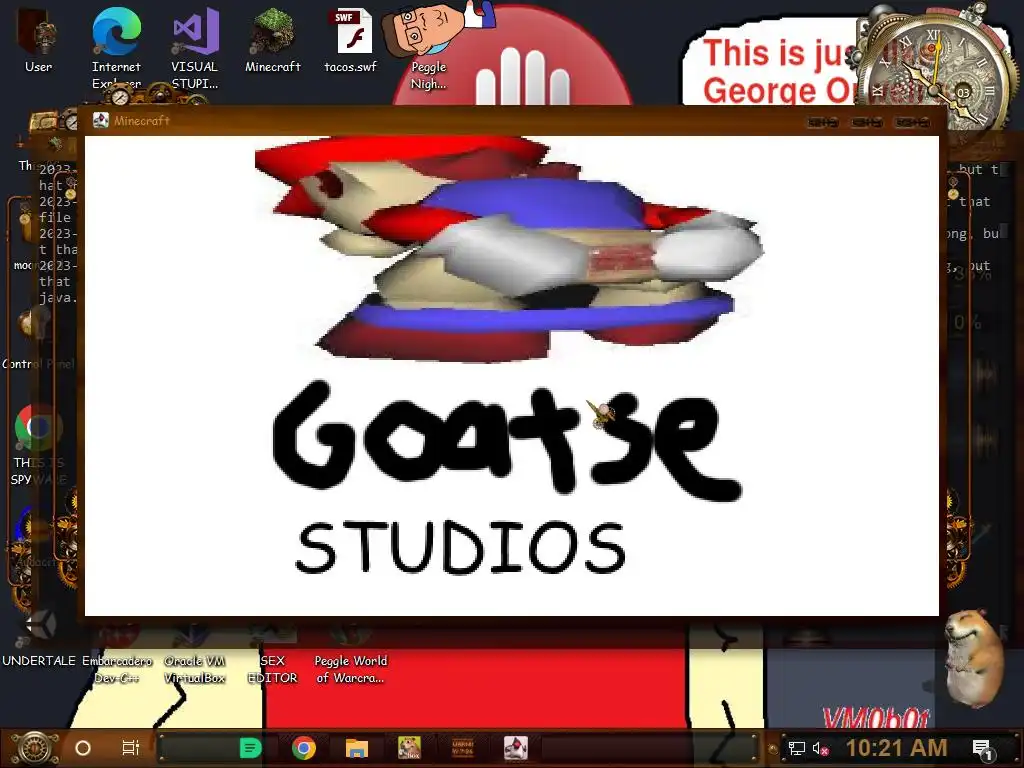Open the notification center icon
The width and height of the screenshot is (1024, 768).
[x=982, y=749]
